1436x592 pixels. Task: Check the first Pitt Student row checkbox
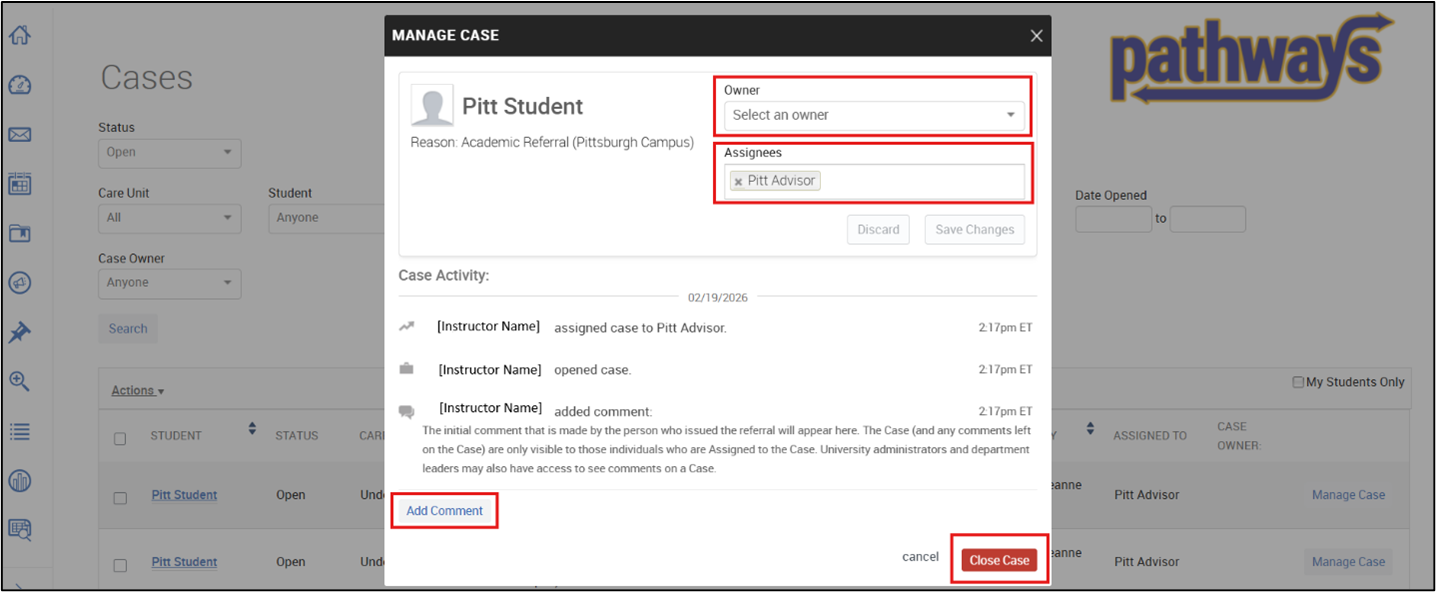(x=120, y=498)
